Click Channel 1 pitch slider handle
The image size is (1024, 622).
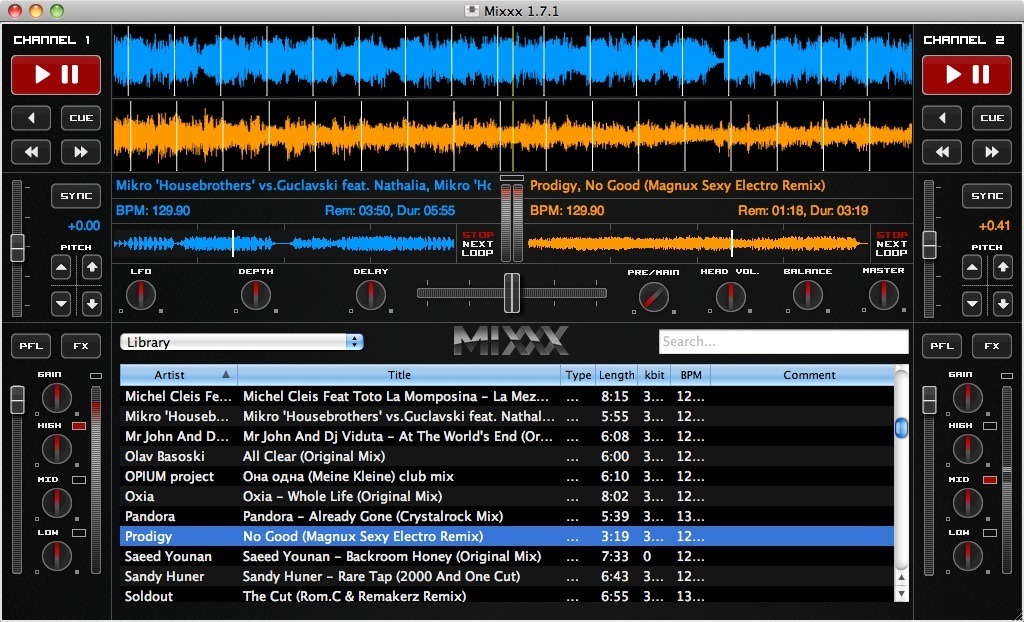tap(17, 248)
